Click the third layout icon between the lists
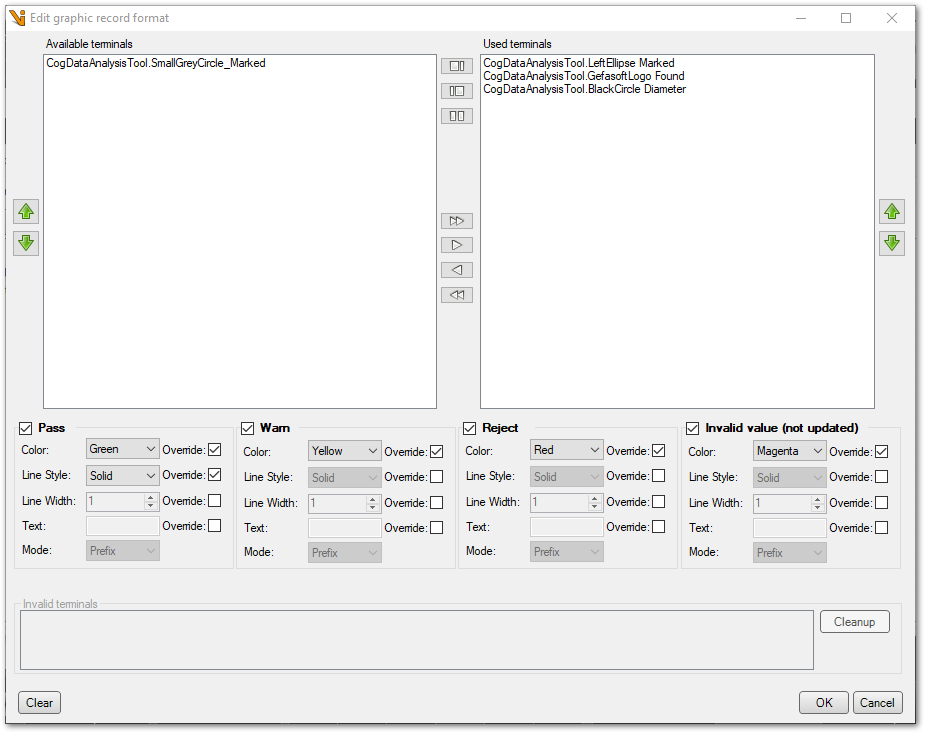The image size is (925, 733). [x=457, y=116]
